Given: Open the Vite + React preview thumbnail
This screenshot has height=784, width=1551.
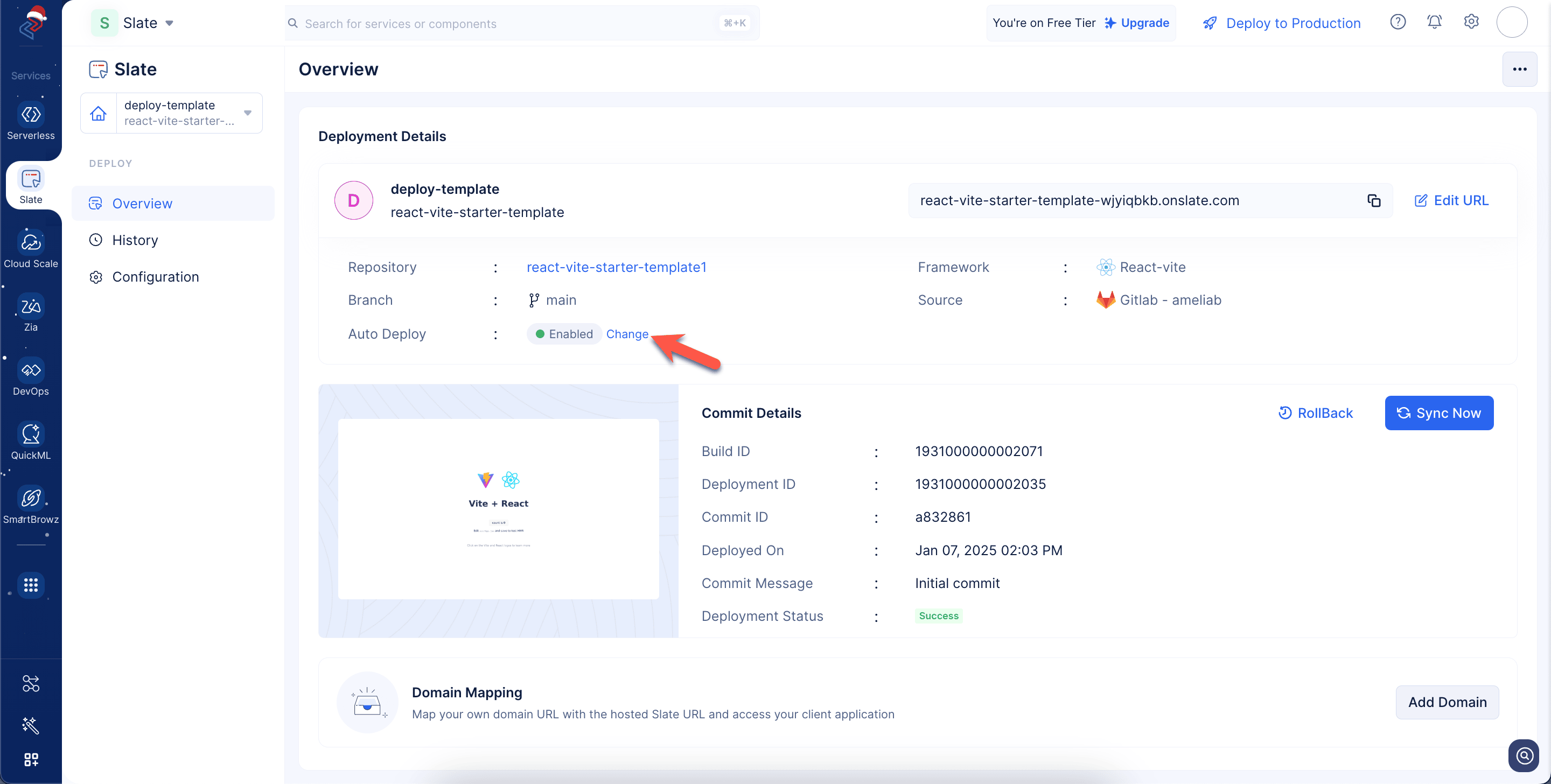Looking at the screenshot, I should pos(499,509).
